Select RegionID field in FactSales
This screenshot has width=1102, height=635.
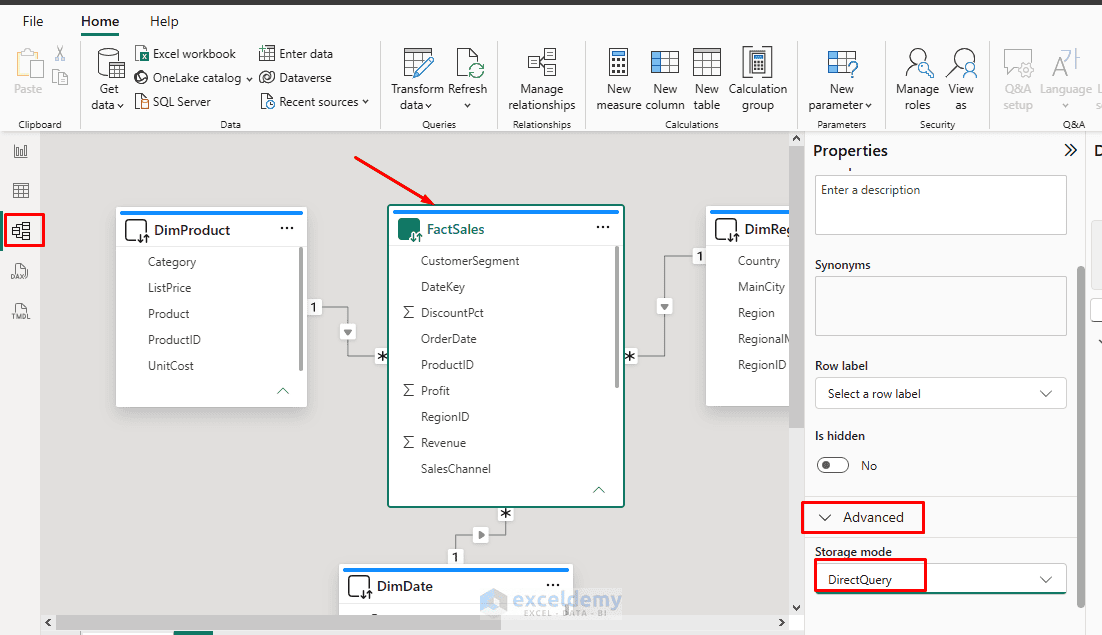point(445,417)
